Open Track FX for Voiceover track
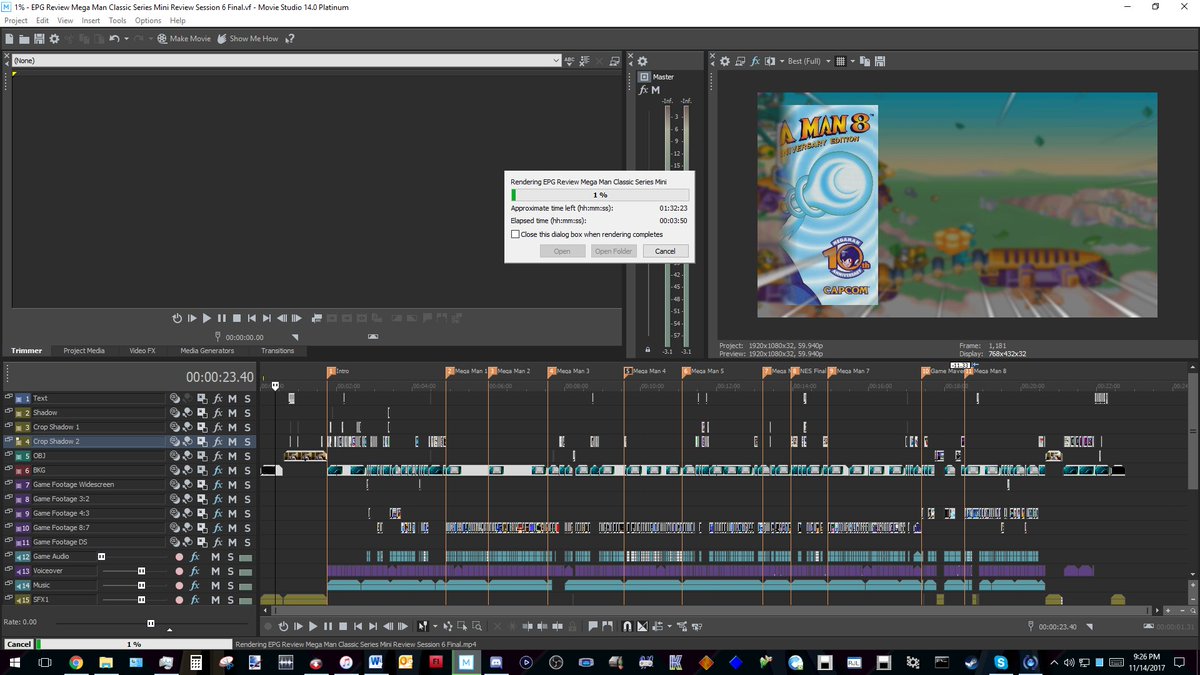Screen dimensions: 1200x675 [196, 571]
